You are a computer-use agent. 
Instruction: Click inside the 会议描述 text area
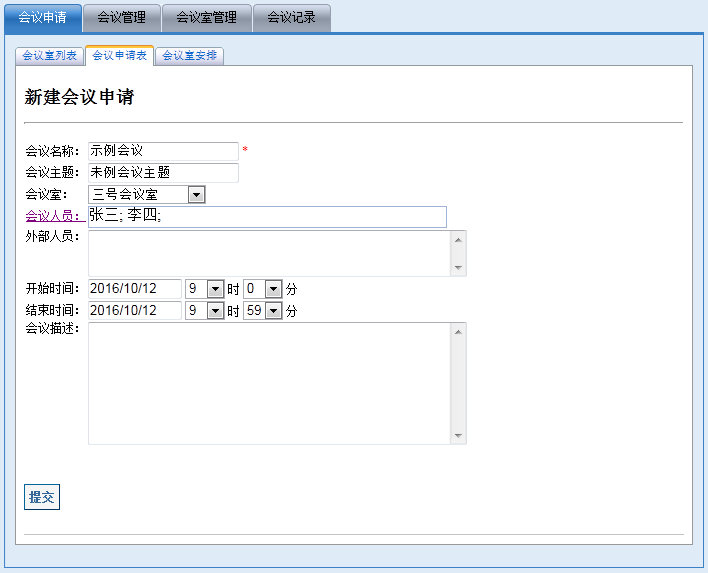coord(269,383)
